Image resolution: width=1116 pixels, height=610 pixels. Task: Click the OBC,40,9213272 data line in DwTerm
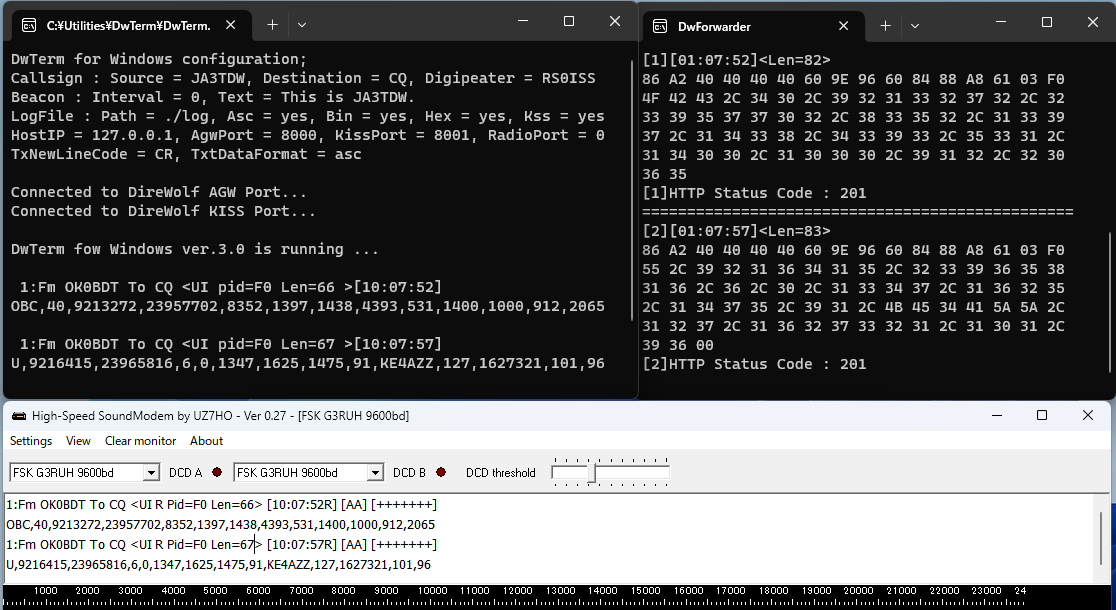307,306
